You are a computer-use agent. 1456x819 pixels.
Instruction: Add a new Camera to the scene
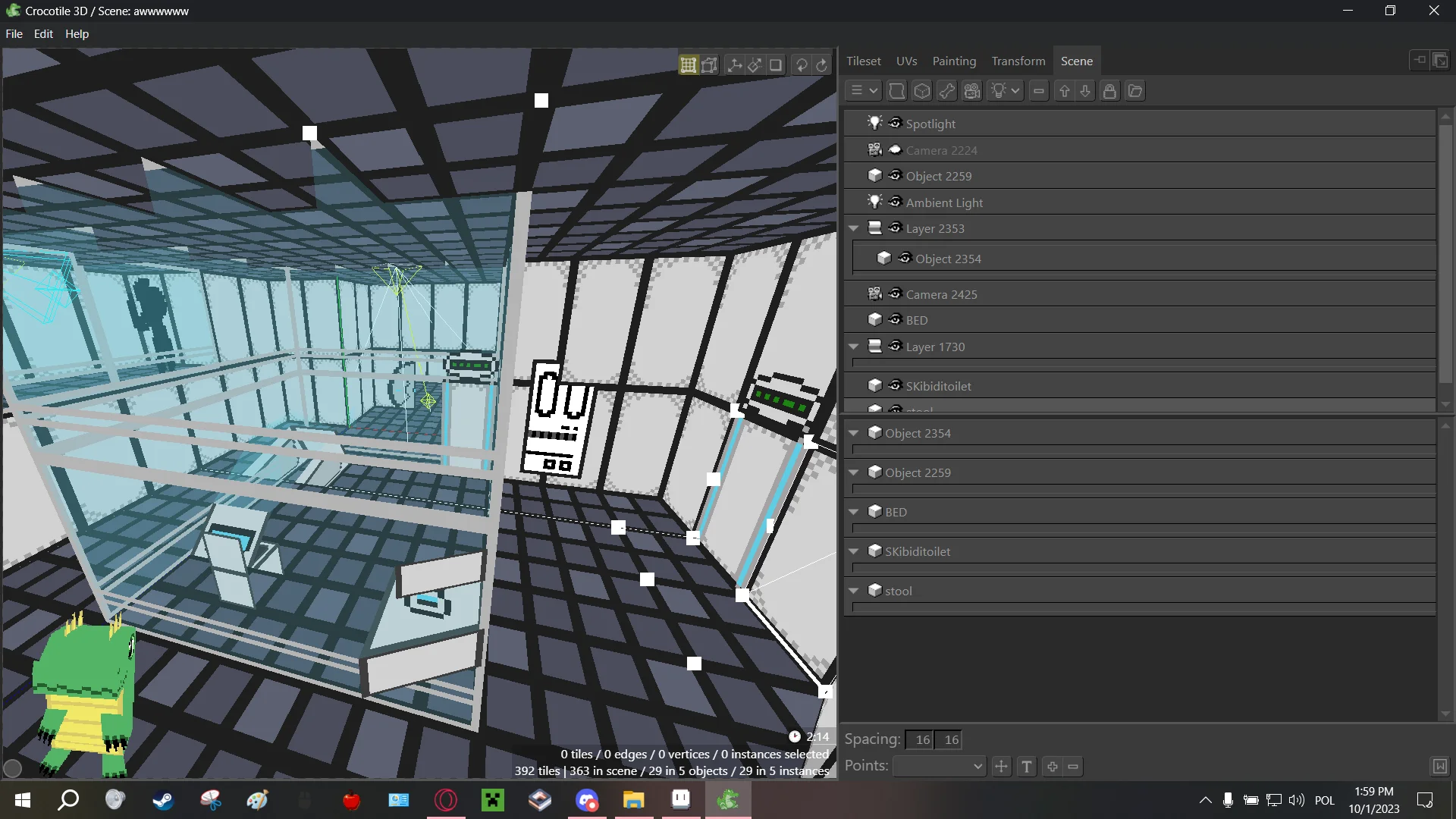click(972, 90)
